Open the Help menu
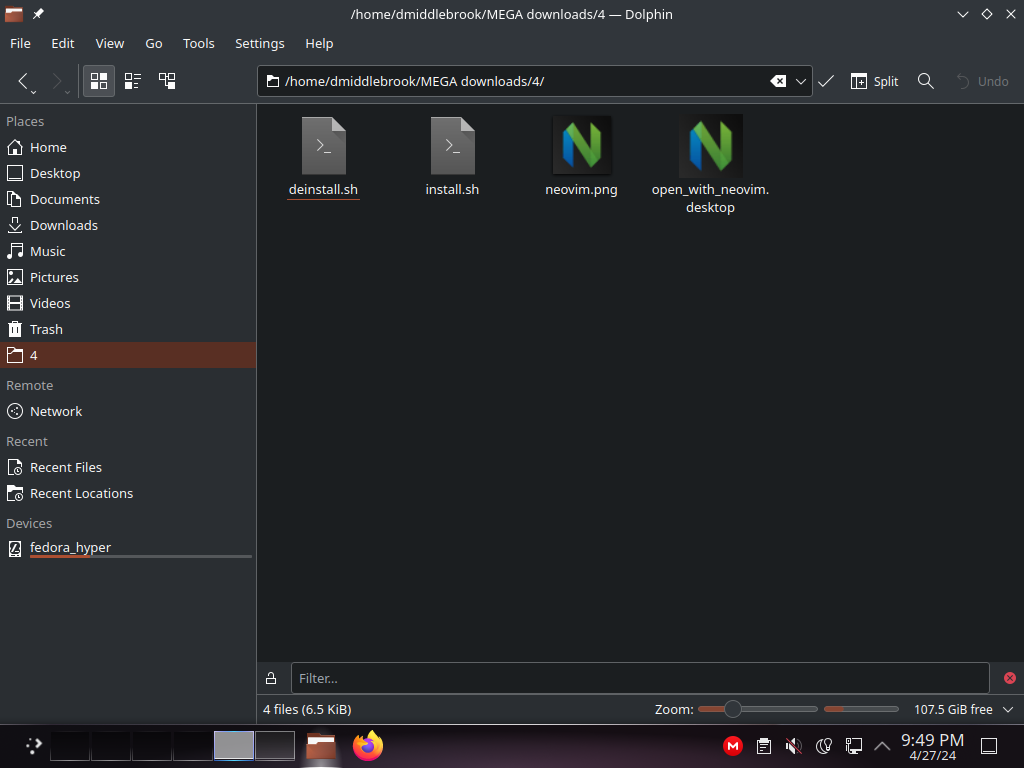Image resolution: width=1024 pixels, height=768 pixels. [319, 43]
